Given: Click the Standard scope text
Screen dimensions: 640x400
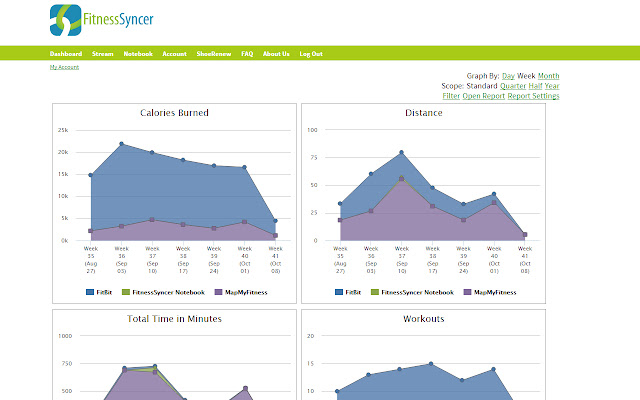Looking at the screenshot, I should pos(482,86).
